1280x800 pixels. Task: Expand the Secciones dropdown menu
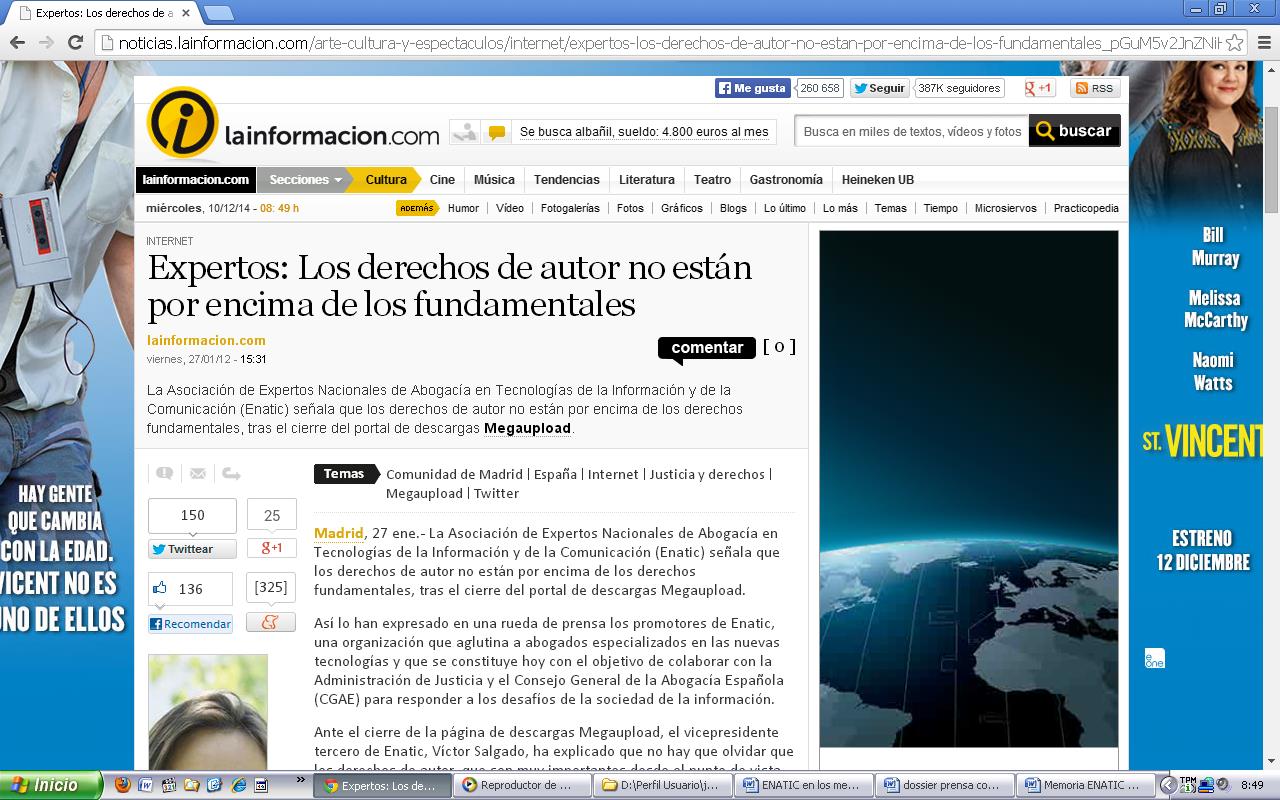pyautogui.click(x=305, y=180)
